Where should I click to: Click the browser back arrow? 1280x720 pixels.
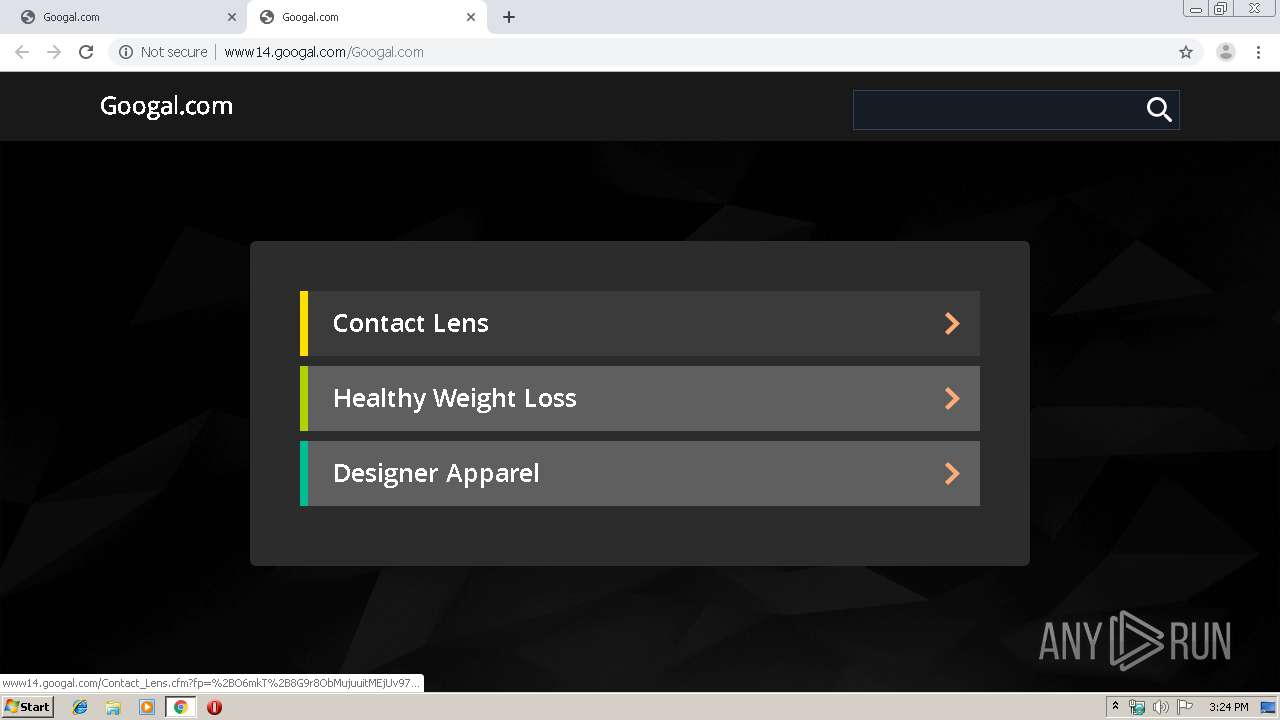click(22, 52)
